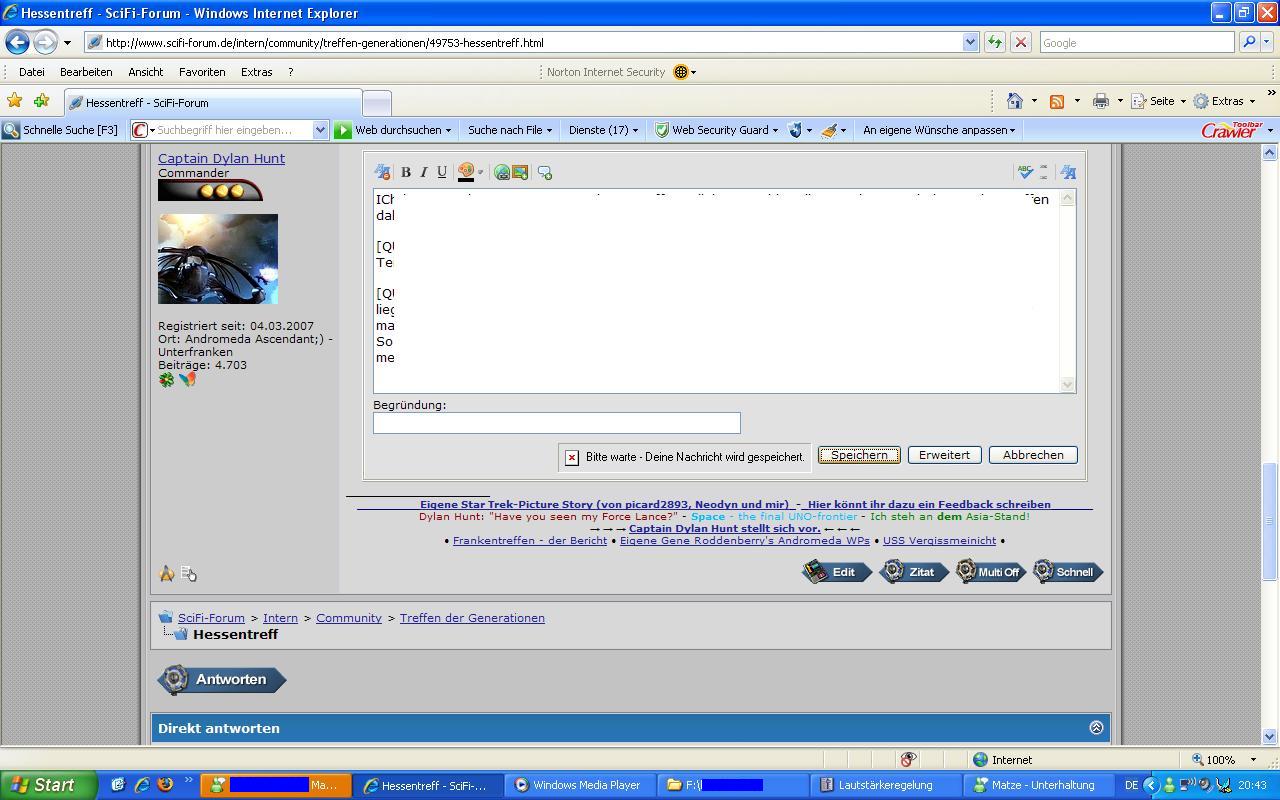This screenshot has height=800, width=1280.
Task: Expand the Web Security Guard dropdown
Action: pyautogui.click(x=775, y=130)
